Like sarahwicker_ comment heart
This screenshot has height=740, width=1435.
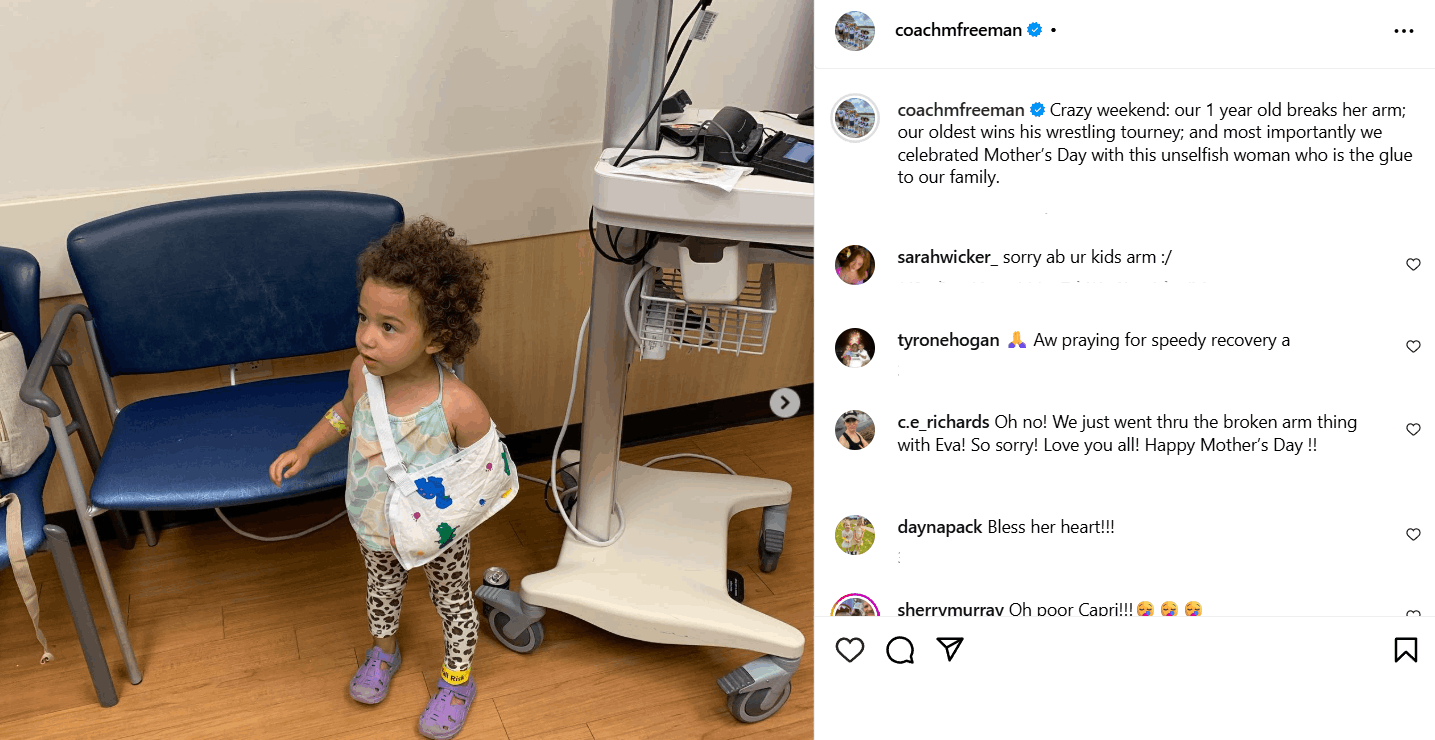1413,265
